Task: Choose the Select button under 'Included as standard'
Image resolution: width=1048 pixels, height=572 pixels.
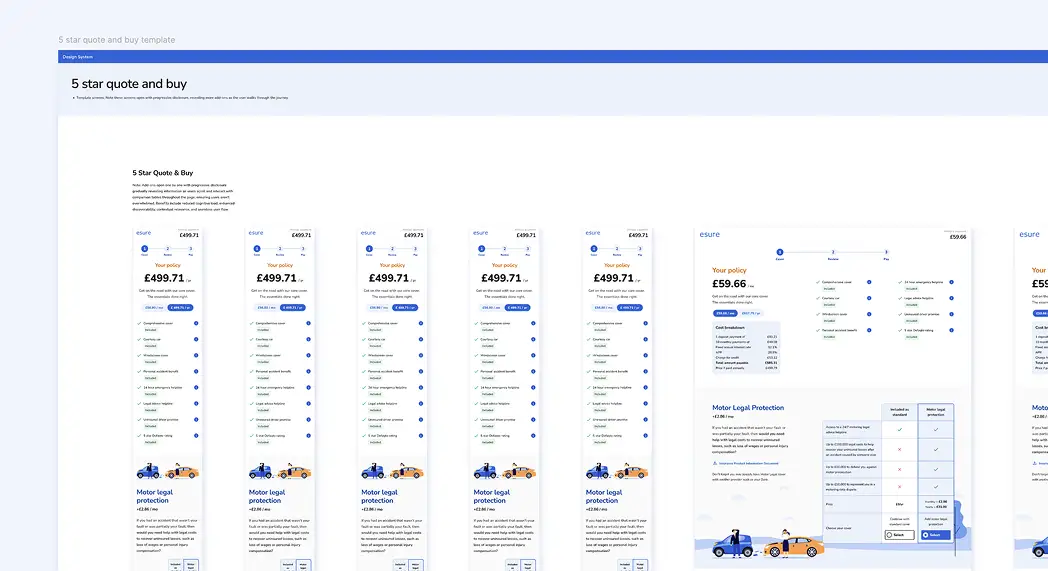Action: point(900,535)
